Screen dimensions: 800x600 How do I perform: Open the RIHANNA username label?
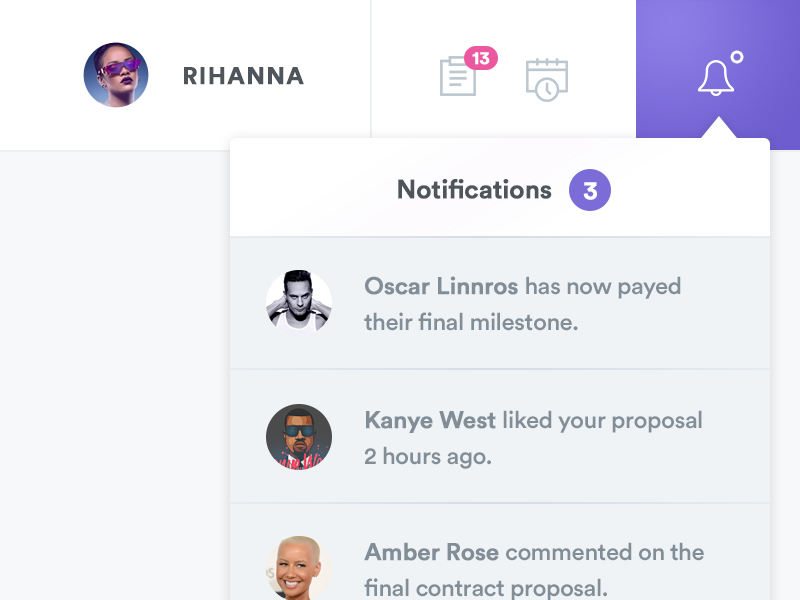[243, 76]
